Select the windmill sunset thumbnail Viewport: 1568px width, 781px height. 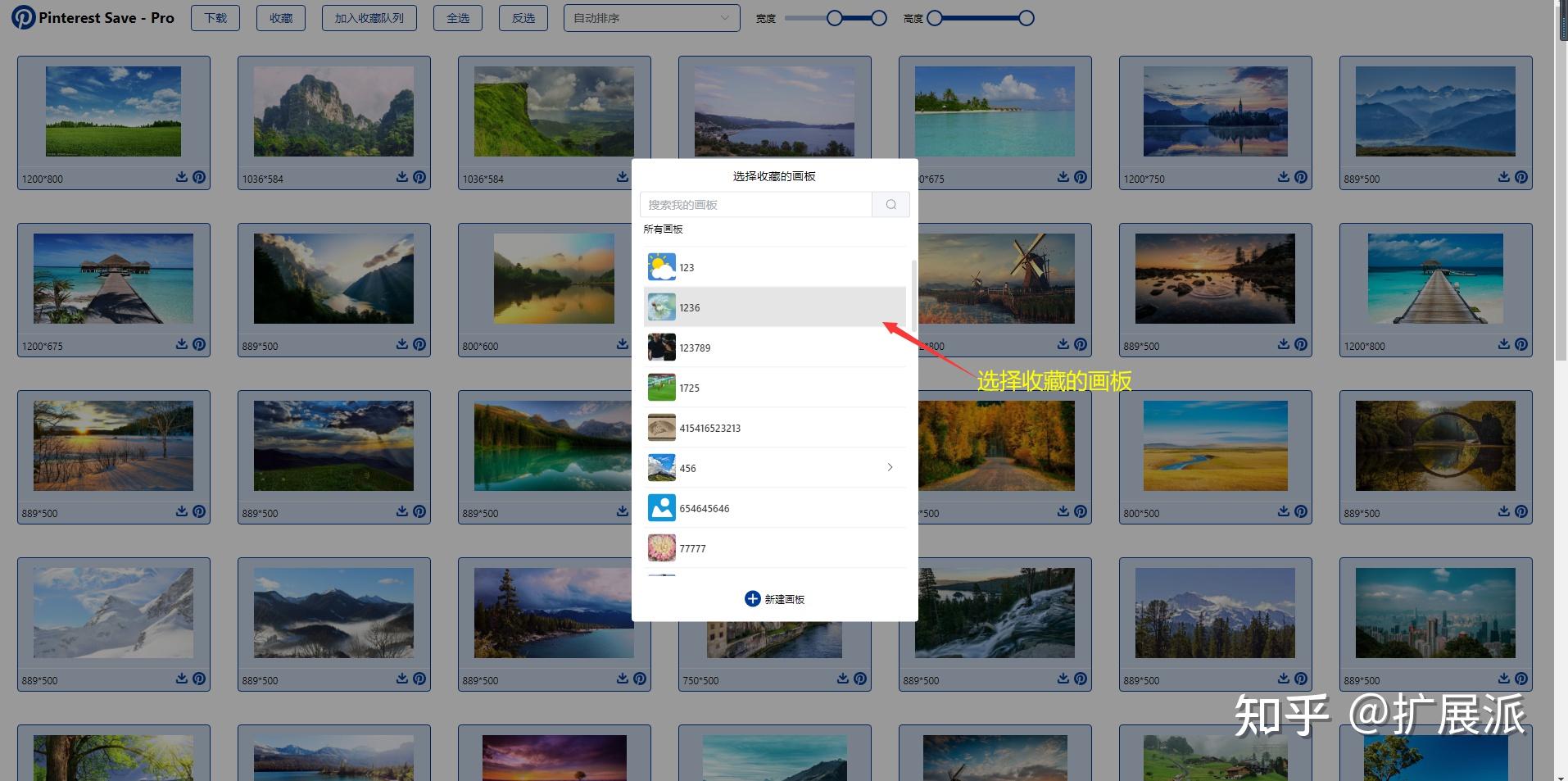[x=995, y=279]
